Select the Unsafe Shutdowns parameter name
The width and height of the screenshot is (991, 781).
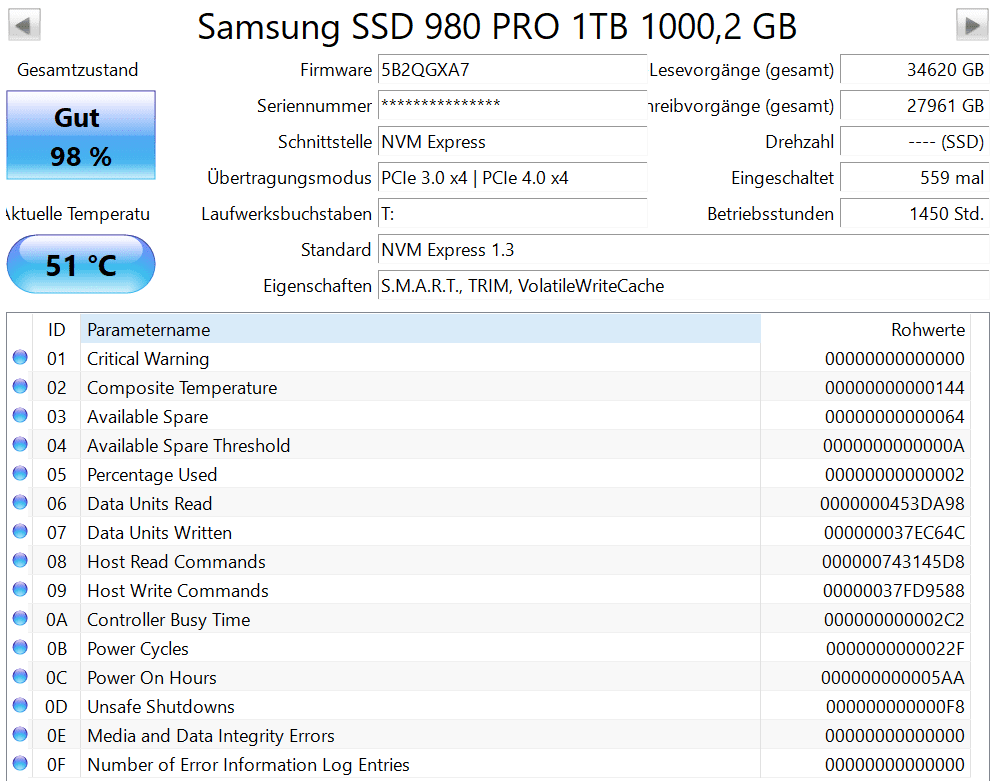tap(161, 708)
